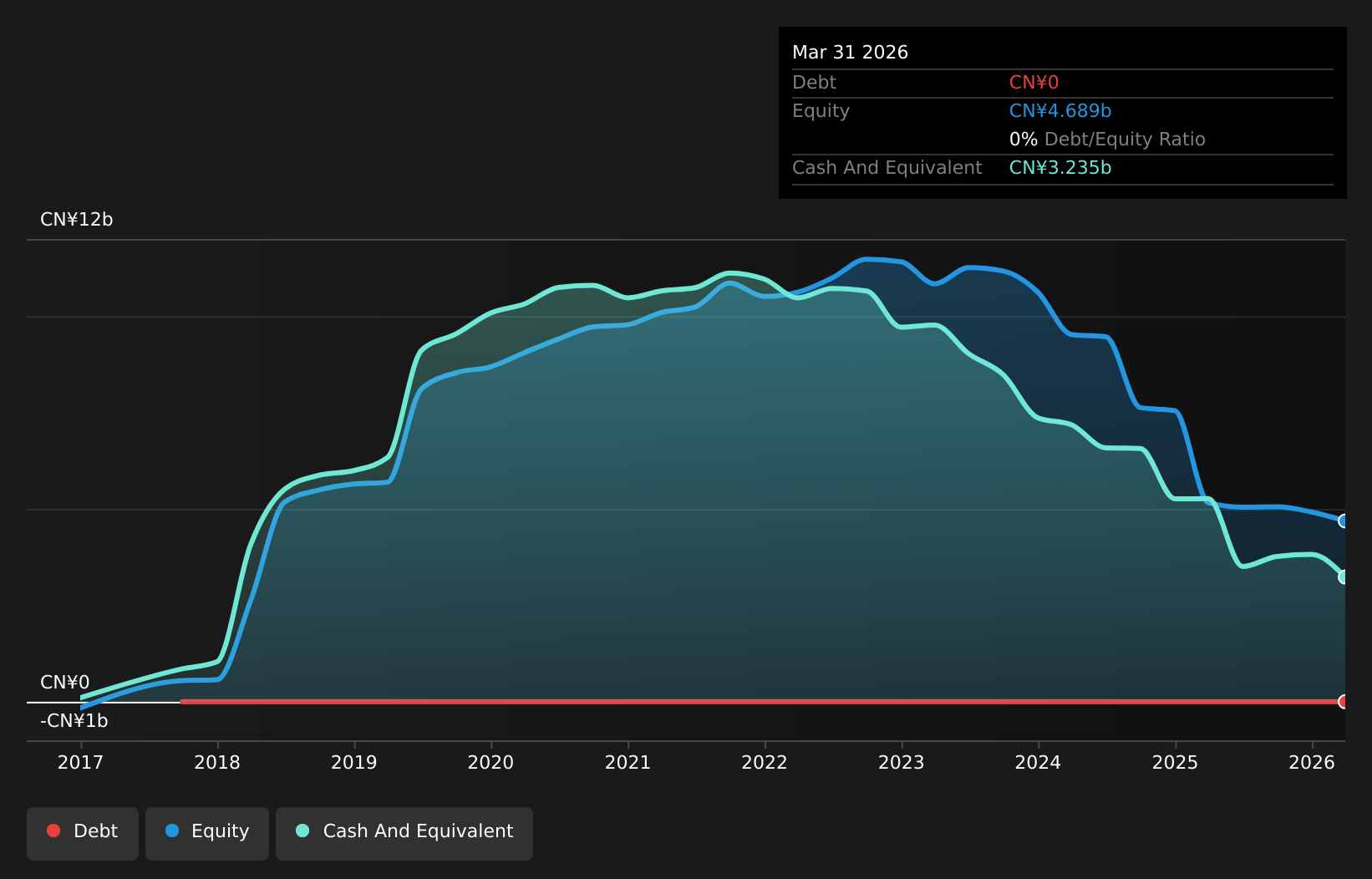1372x879 pixels.
Task: Click the 2026 x-axis label
Action: click(1312, 762)
